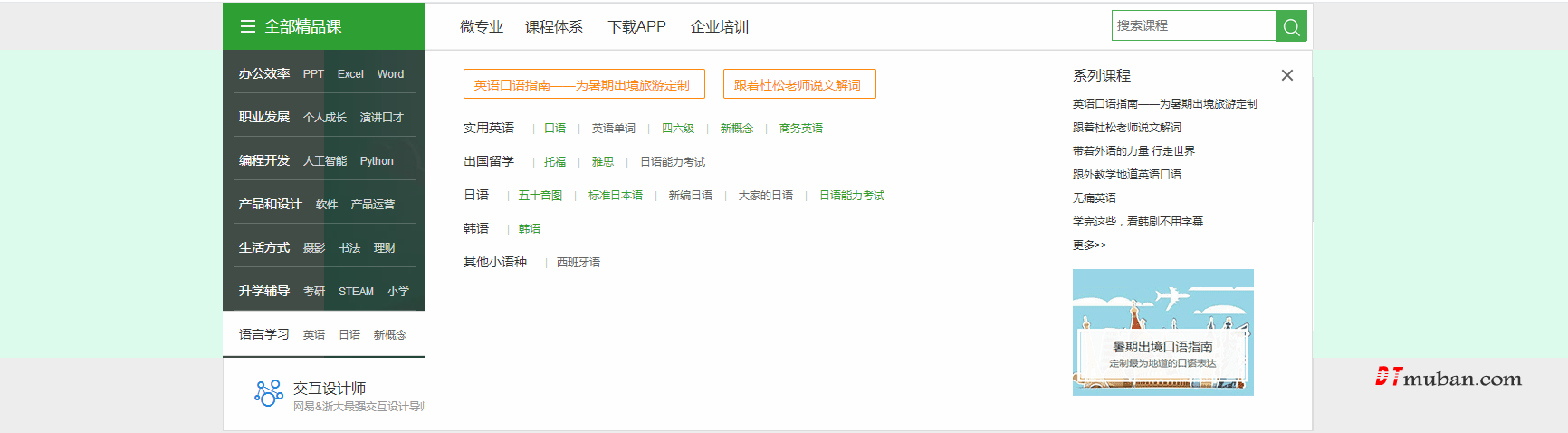Open the 课程体系 navigation item

pyautogui.click(x=553, y=27)
